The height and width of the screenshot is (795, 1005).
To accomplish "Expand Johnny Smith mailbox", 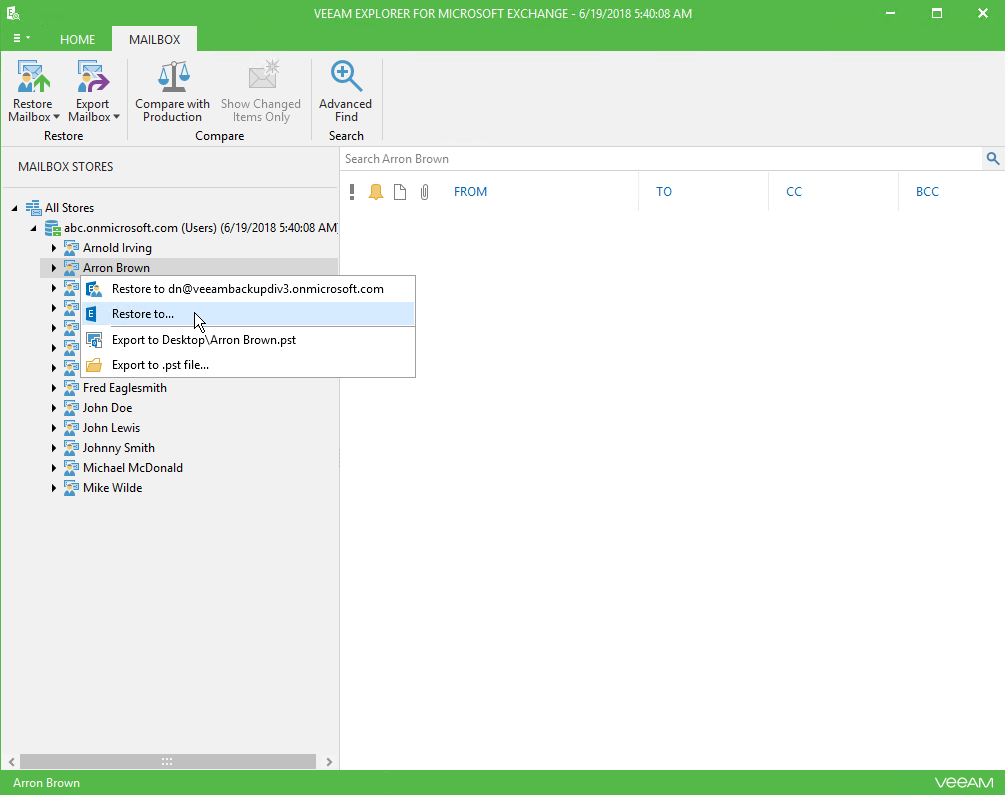I will (54, 448).
